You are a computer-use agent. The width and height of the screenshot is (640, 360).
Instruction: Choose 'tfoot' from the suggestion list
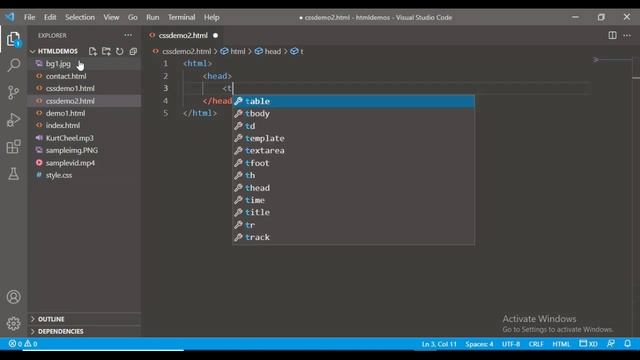tap(353, 163)
